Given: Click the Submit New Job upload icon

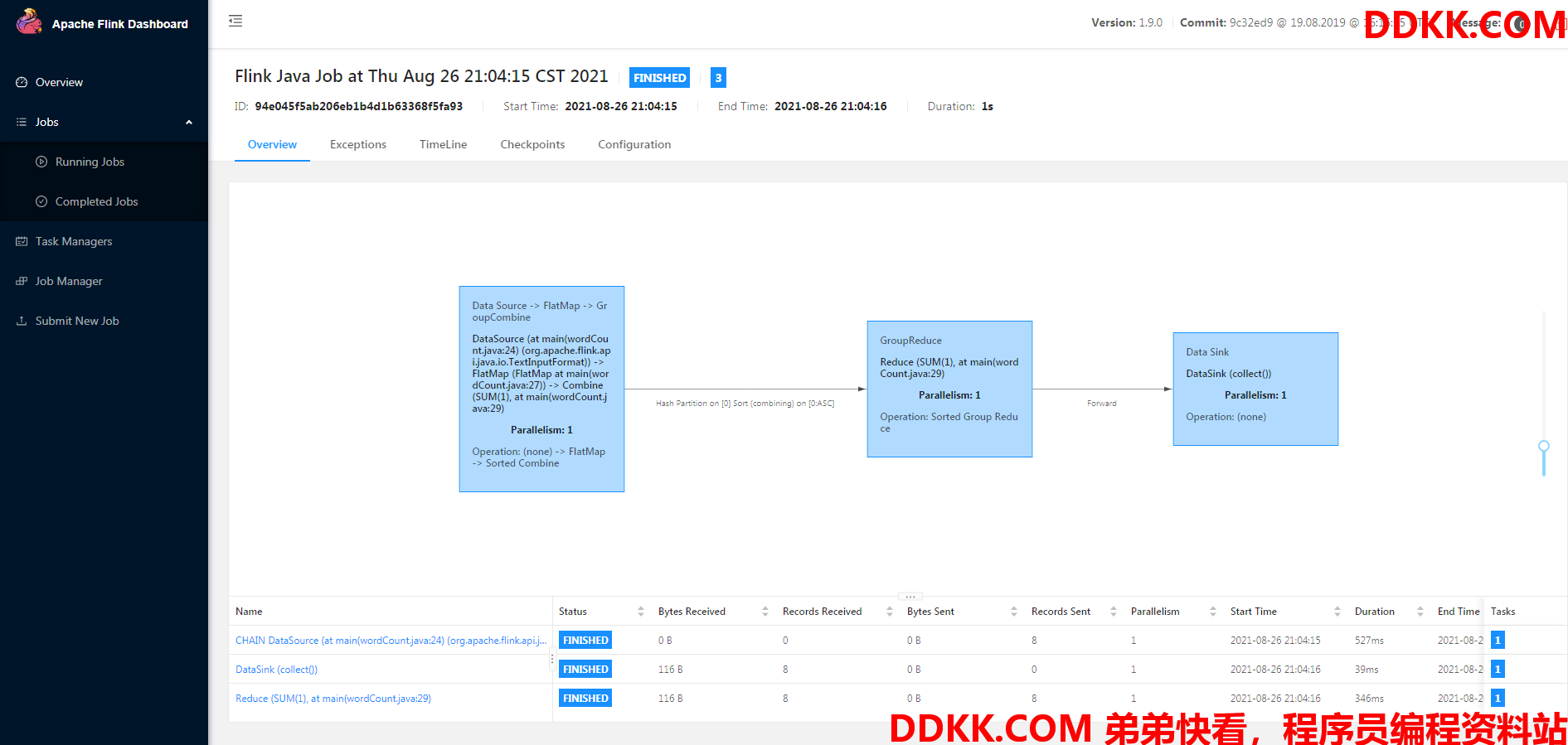Looking at the screenshot, I should pos(22,321).
